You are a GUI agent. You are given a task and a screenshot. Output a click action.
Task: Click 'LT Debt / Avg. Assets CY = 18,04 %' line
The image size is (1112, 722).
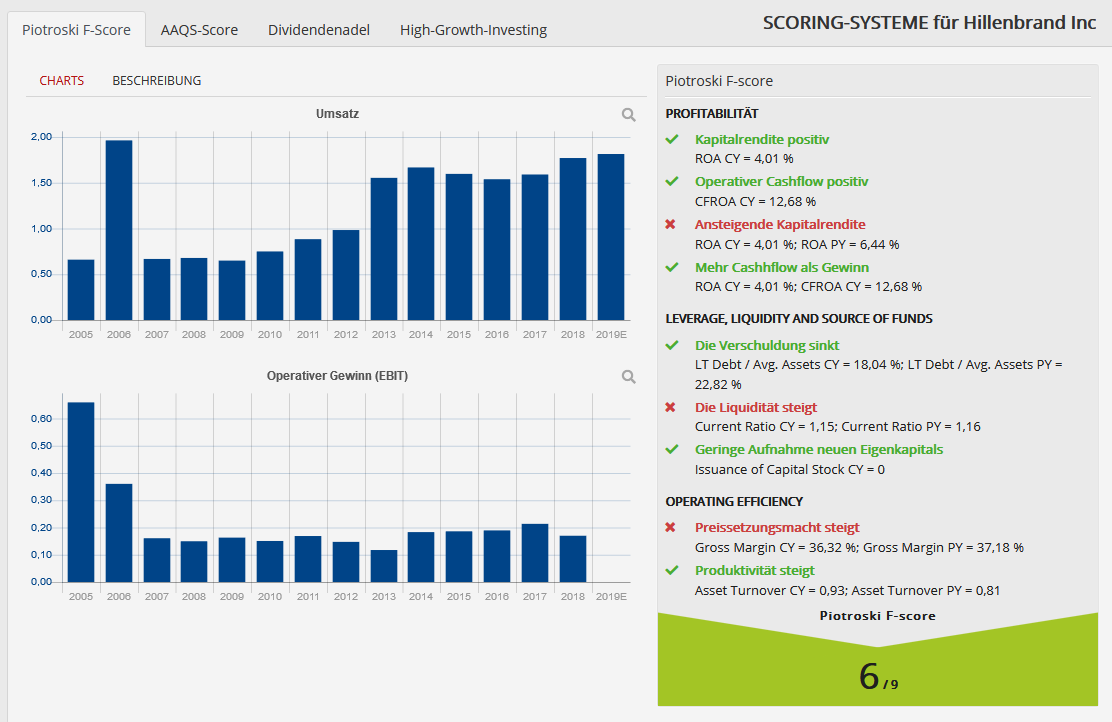pyautogui.click(x=879, y=374)
